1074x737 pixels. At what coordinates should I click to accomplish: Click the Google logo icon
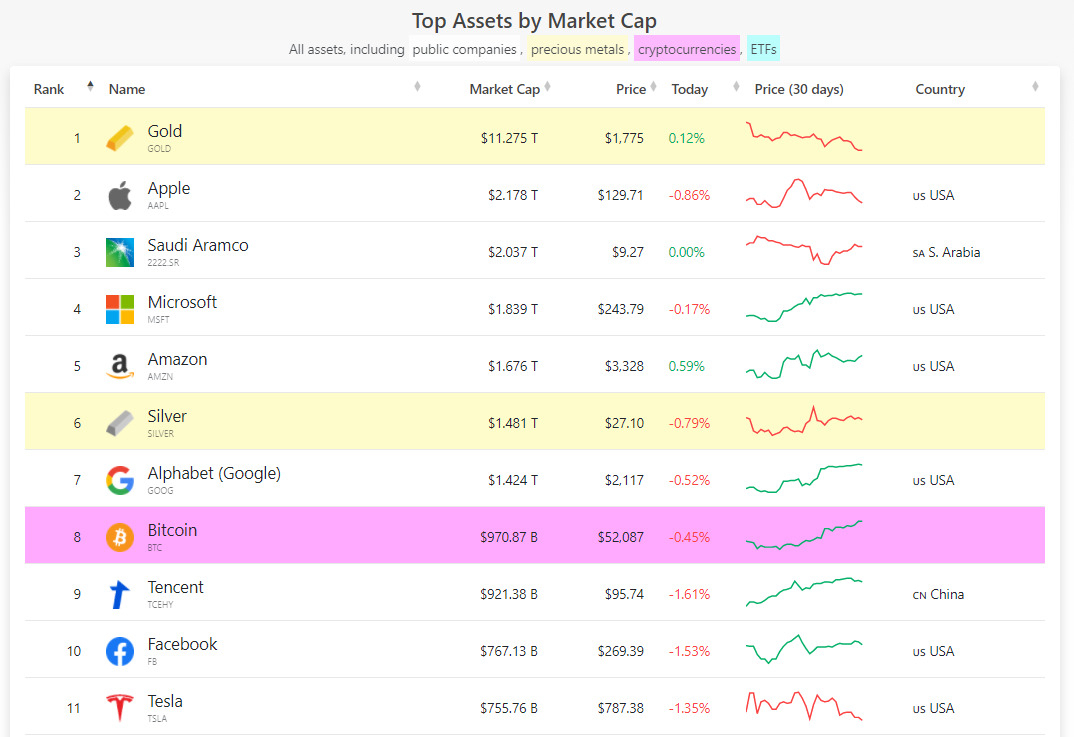click(x=120, y=480)
